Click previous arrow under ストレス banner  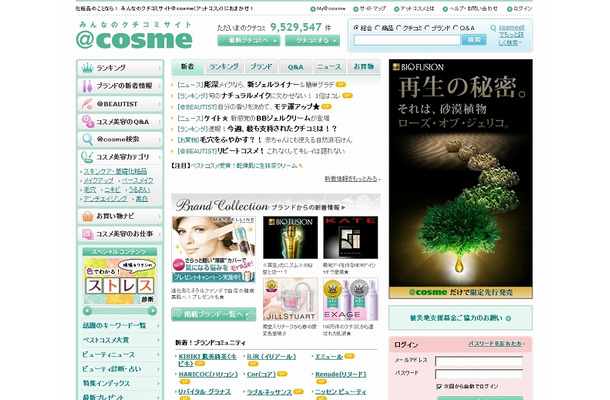coord(87,311)
